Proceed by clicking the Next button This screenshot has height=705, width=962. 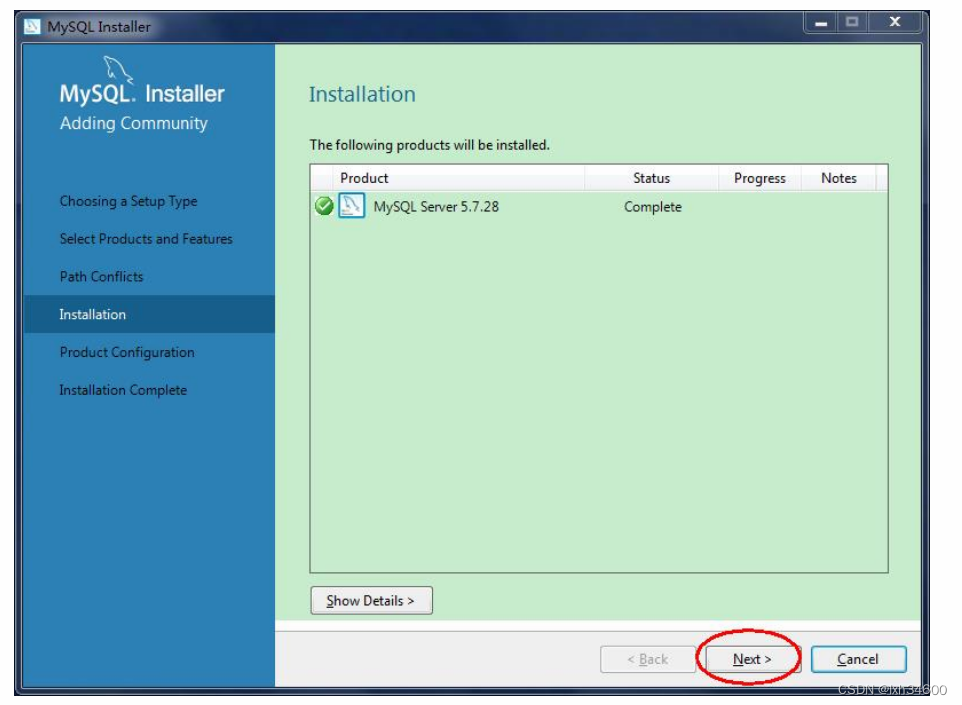click(750, 659)
